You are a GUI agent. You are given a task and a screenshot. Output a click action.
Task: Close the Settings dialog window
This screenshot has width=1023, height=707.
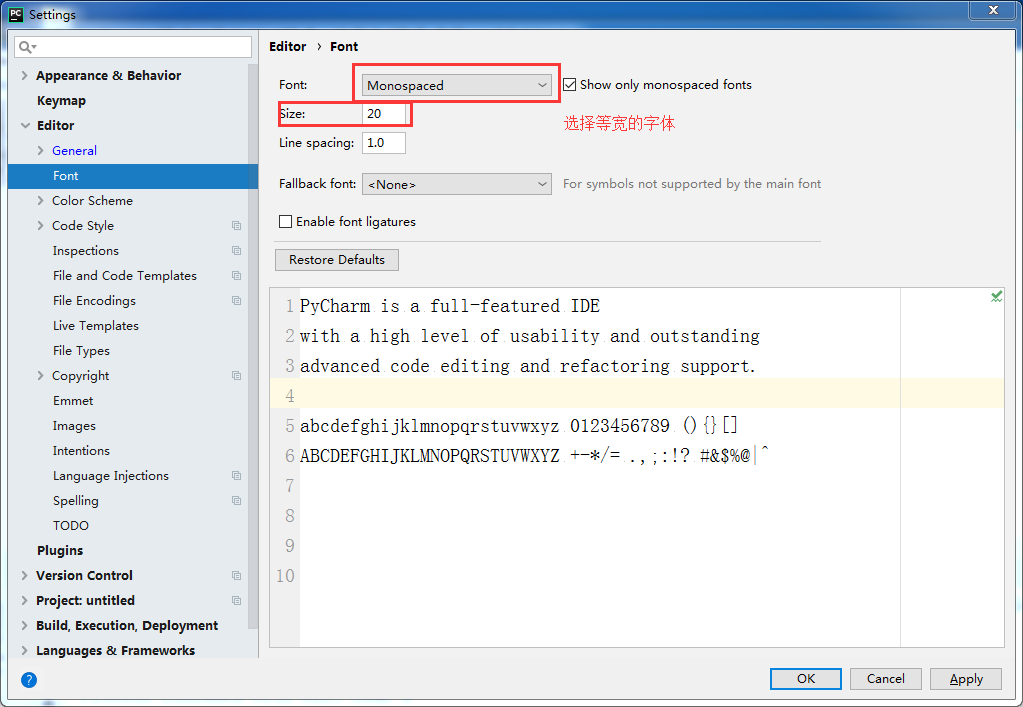coord(992,10)
